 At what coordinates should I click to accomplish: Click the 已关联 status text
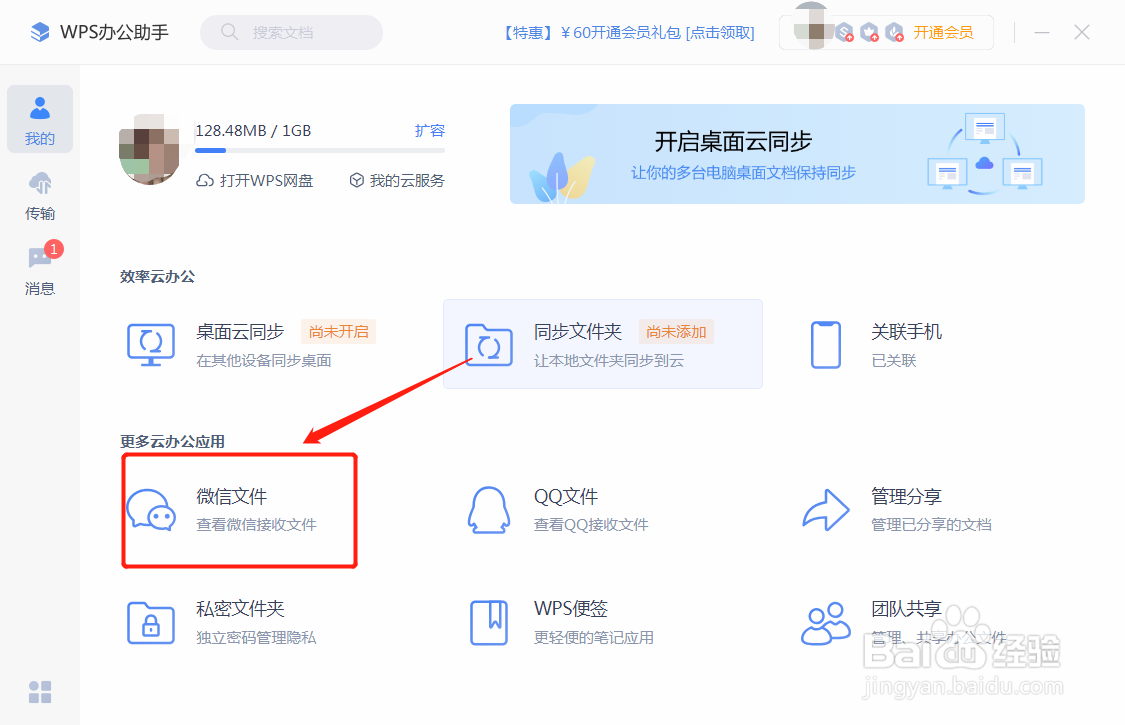894,360
